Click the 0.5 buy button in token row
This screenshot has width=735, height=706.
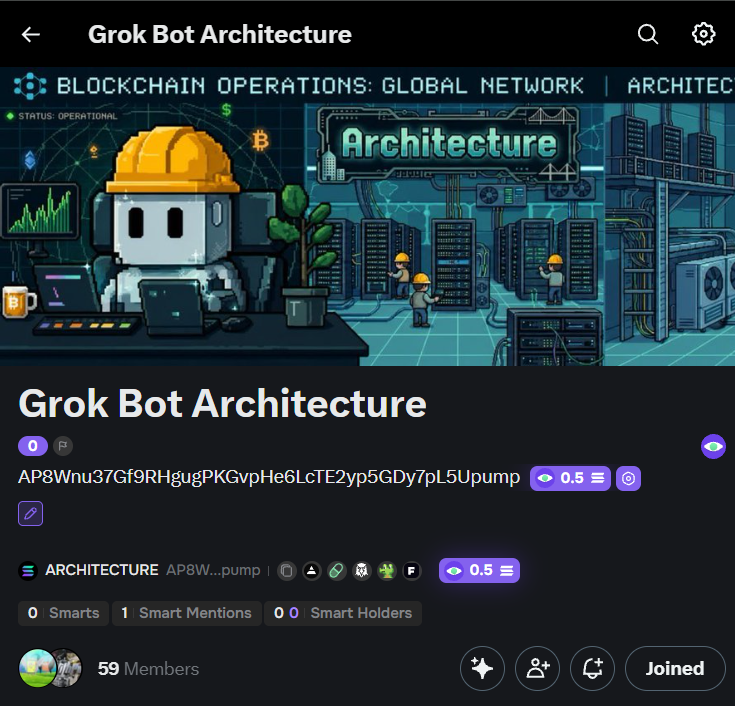[479, 571]
